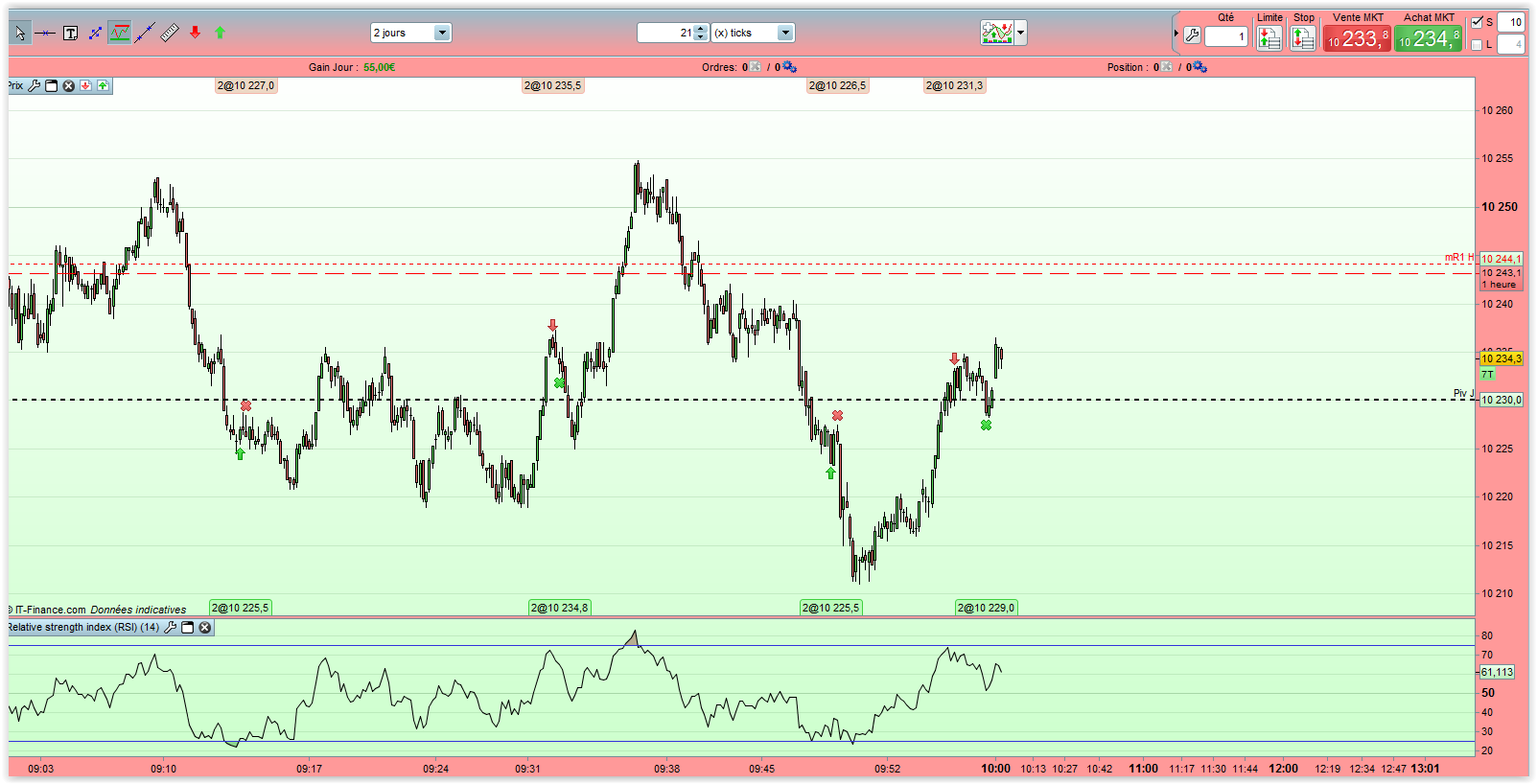
Task: Click the top trade label 2@10 235,5
Action: tap(552, 85)
